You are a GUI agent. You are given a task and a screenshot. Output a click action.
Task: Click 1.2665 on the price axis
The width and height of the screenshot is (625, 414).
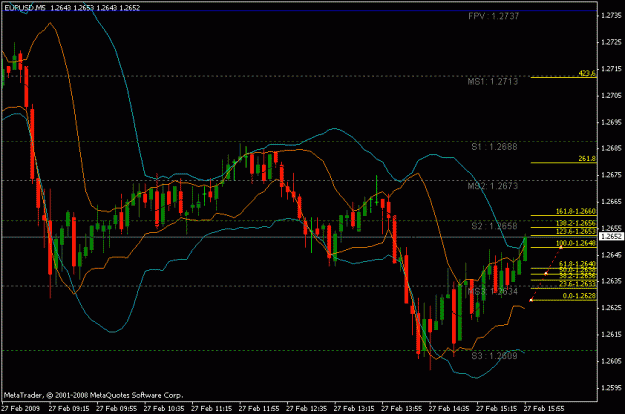[x=611, y=202]
